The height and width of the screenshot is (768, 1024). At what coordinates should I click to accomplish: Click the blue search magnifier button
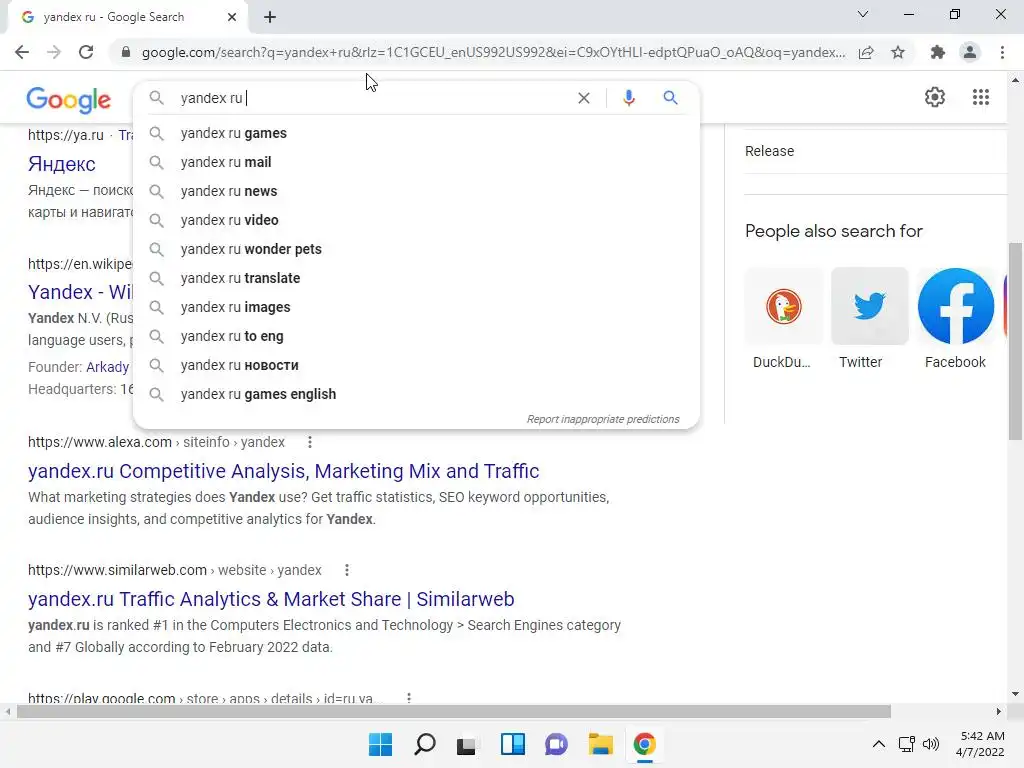pyautogui.click(x=670, y=98)
